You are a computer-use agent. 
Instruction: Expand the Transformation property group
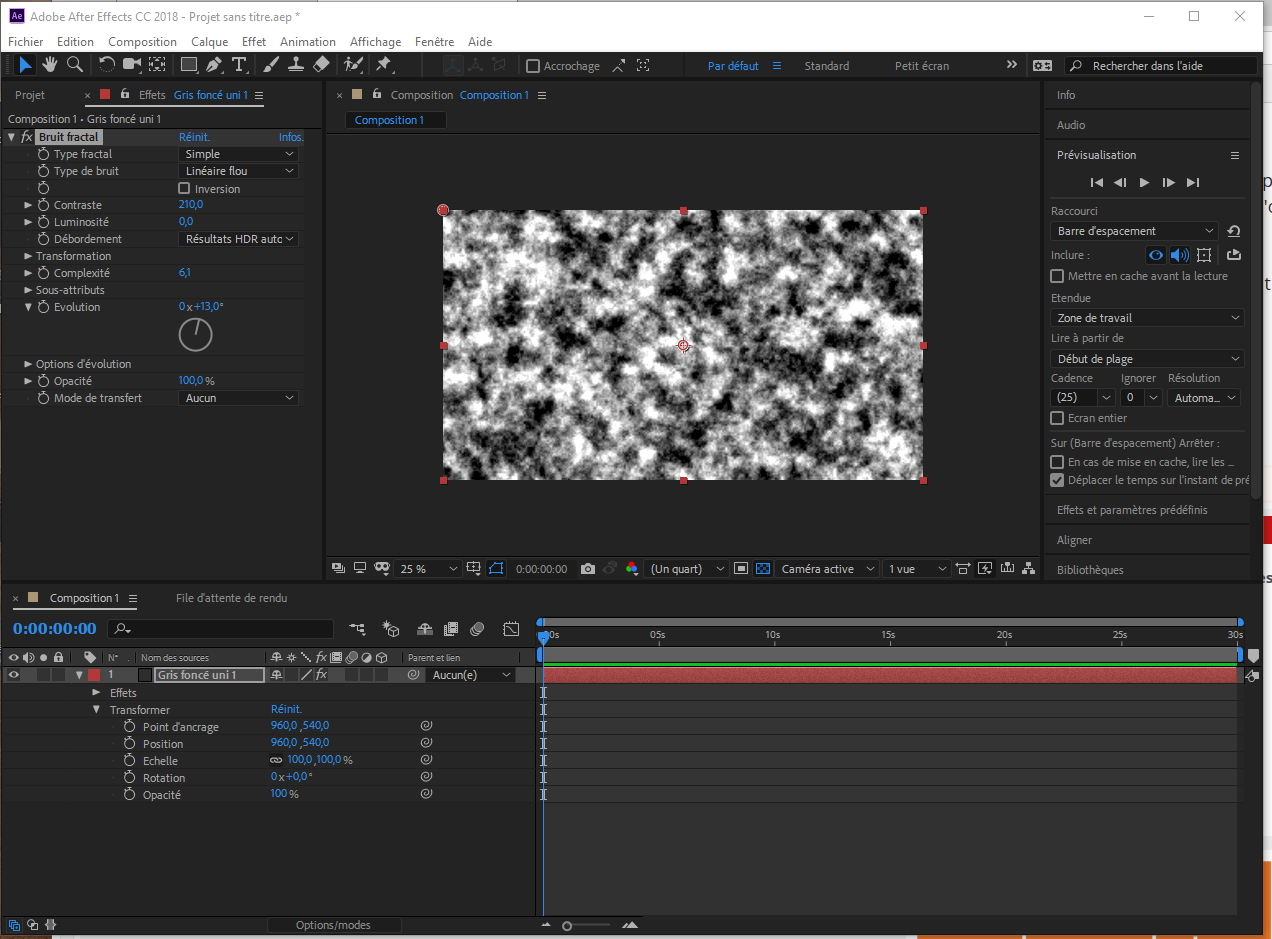click(x=28, y=256)
